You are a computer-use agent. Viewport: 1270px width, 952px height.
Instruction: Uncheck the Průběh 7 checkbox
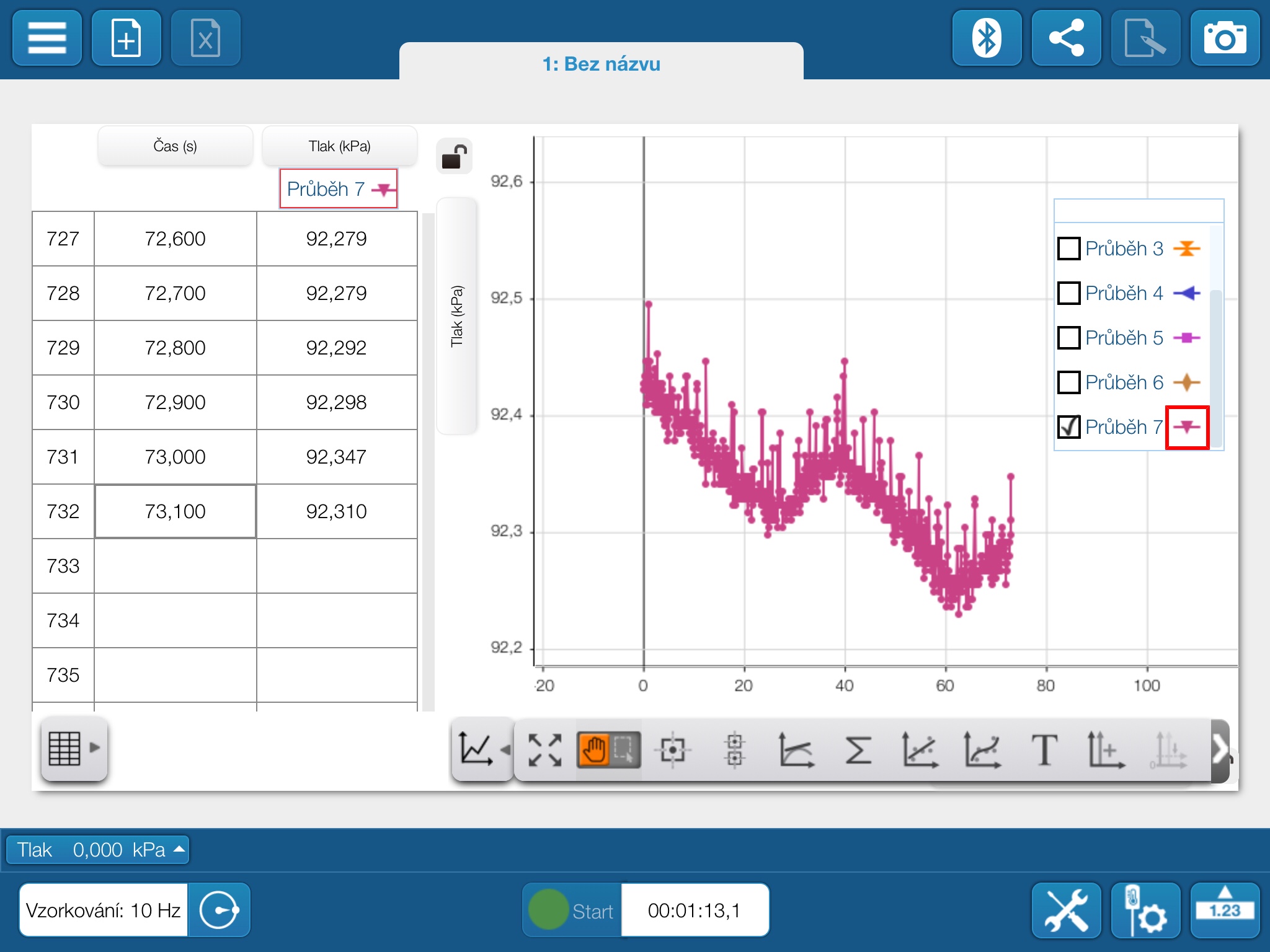1068,426
